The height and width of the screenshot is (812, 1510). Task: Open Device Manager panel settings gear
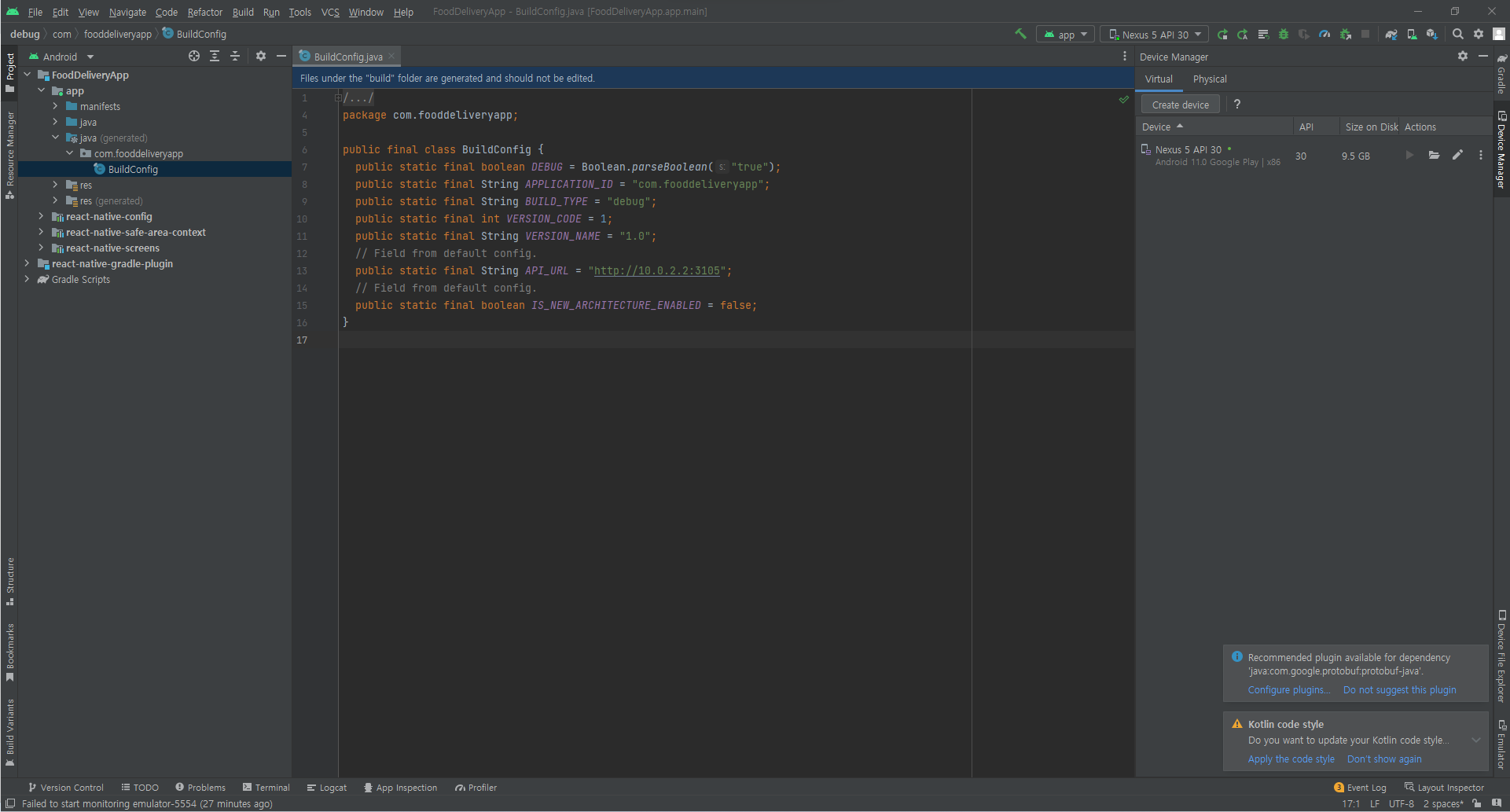(x=1463, y=56)
